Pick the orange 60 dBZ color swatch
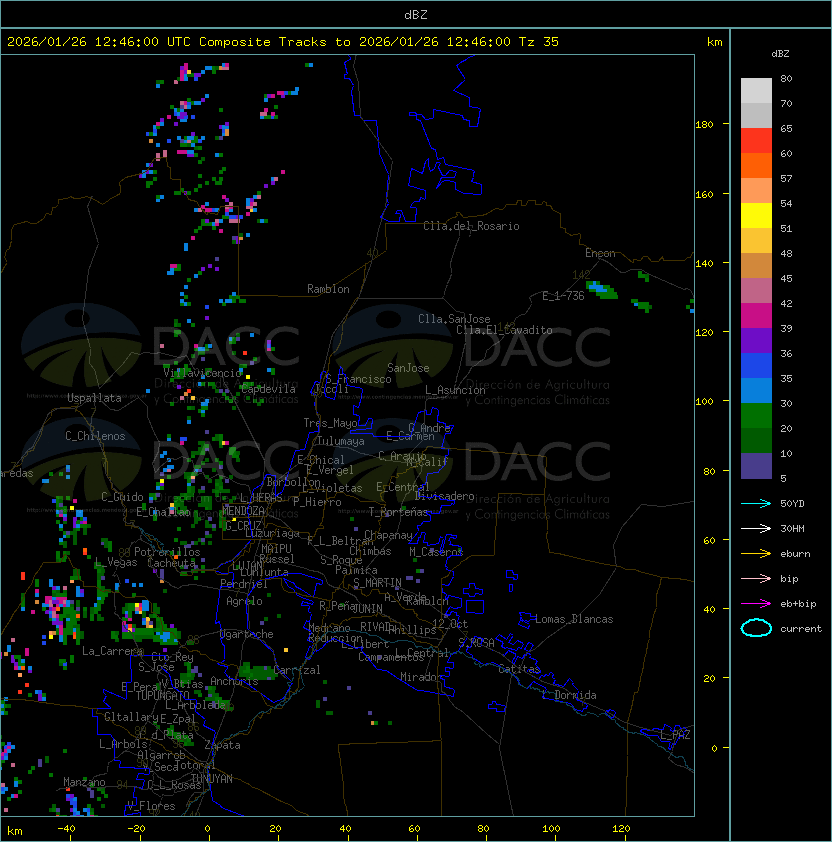This screenshot has height=842, width=832. [x=756, y=165]
